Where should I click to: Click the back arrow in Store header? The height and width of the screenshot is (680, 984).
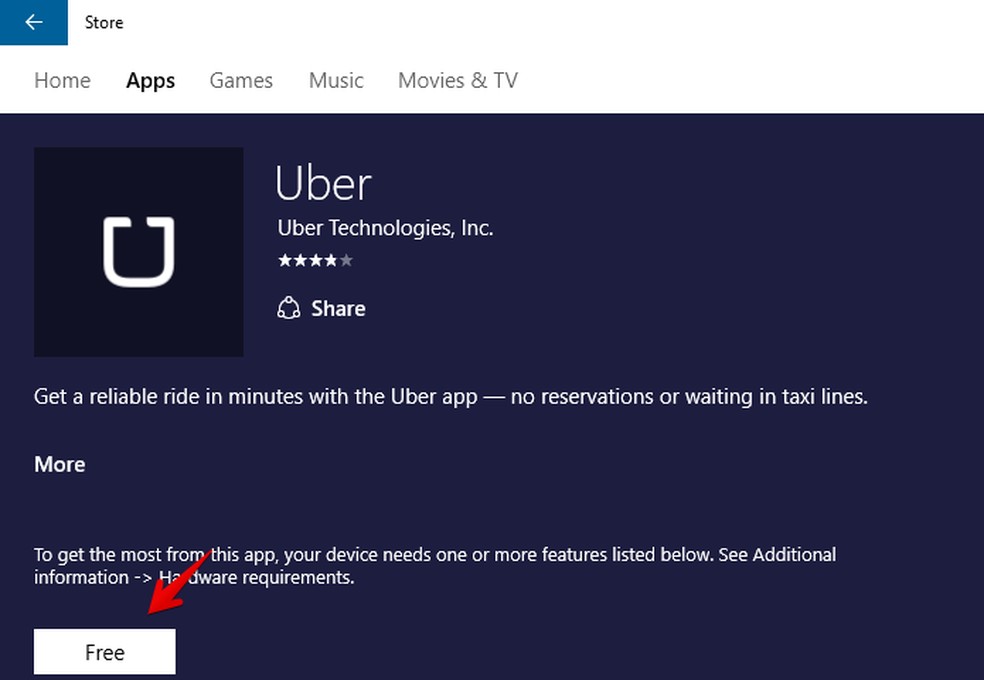pos(33,22)
